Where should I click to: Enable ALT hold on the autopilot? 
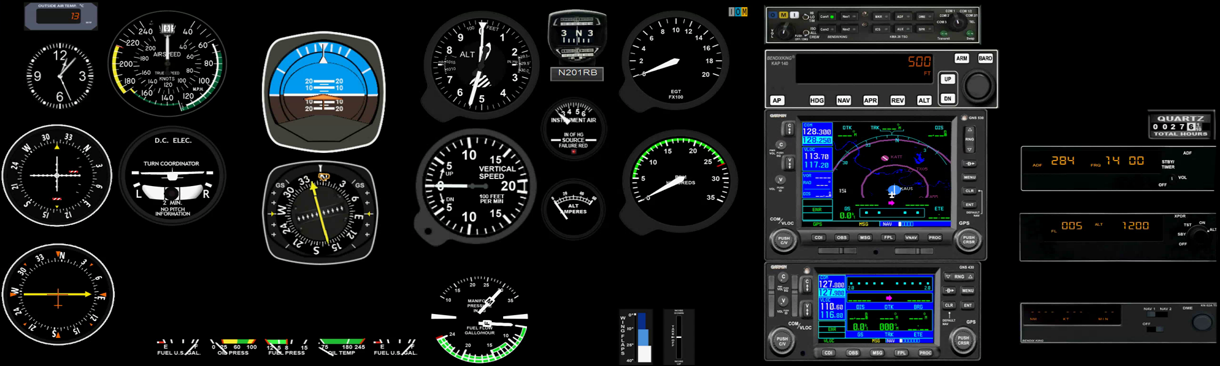coord(924,100)
